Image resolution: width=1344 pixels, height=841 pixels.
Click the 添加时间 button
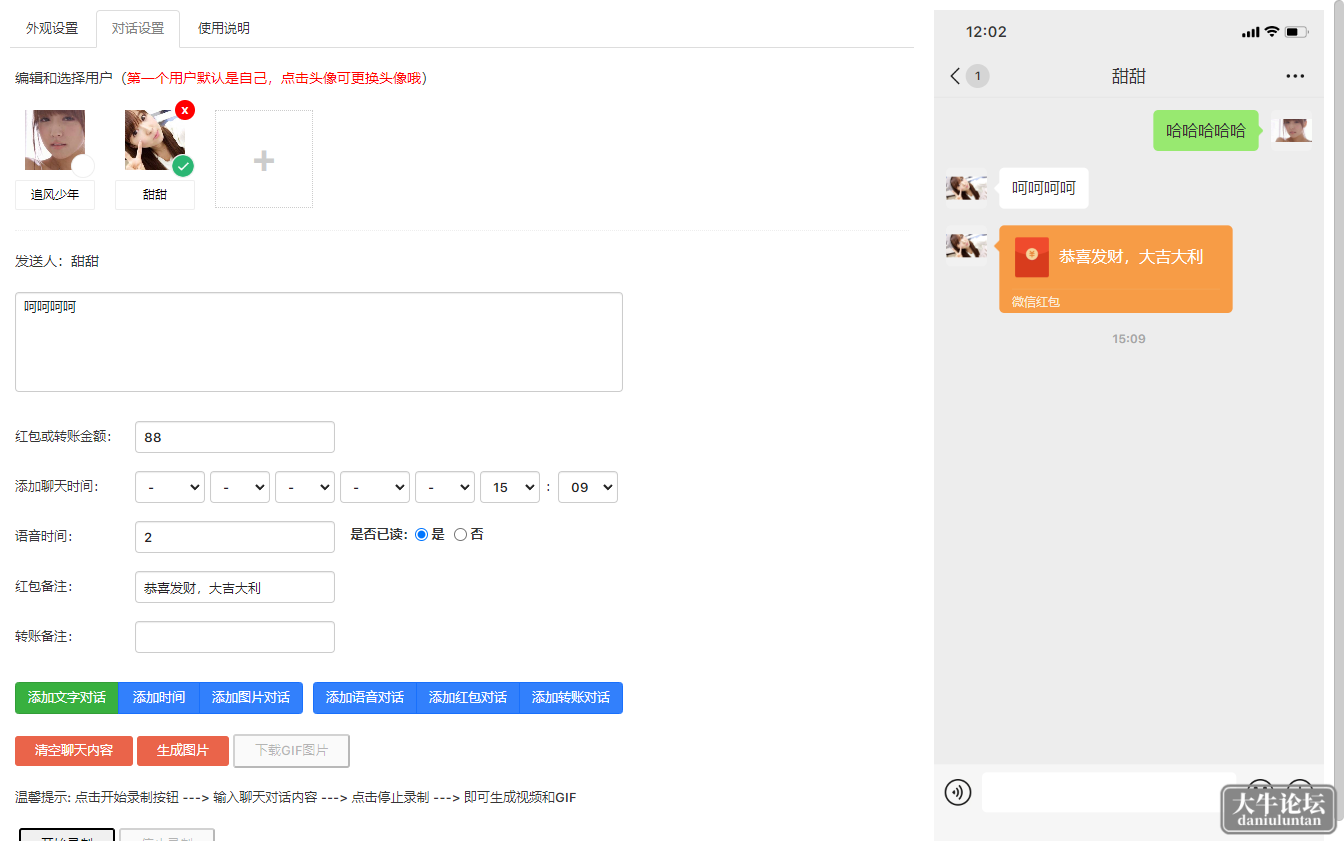tap(159, 698)
